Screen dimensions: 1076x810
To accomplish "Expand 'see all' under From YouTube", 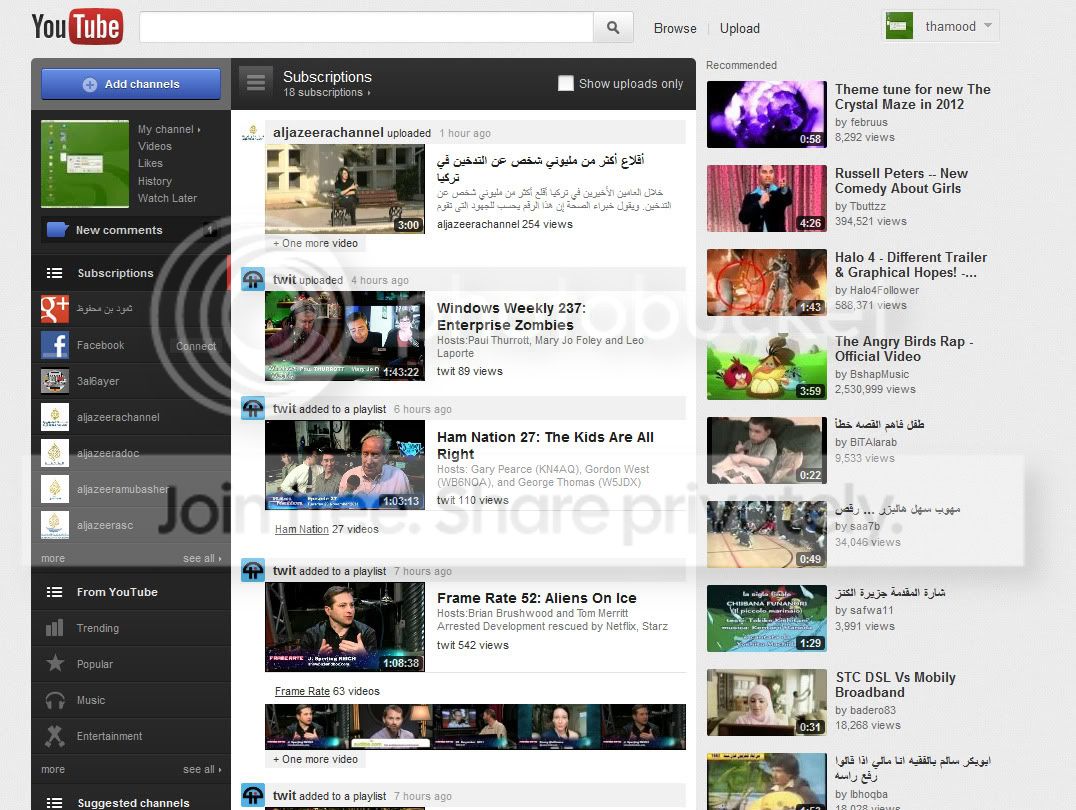I will (x=202, y=770).
